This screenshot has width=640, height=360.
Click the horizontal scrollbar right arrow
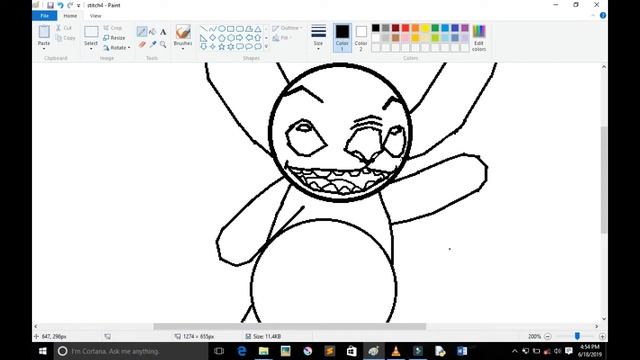(x=597, y=326)
